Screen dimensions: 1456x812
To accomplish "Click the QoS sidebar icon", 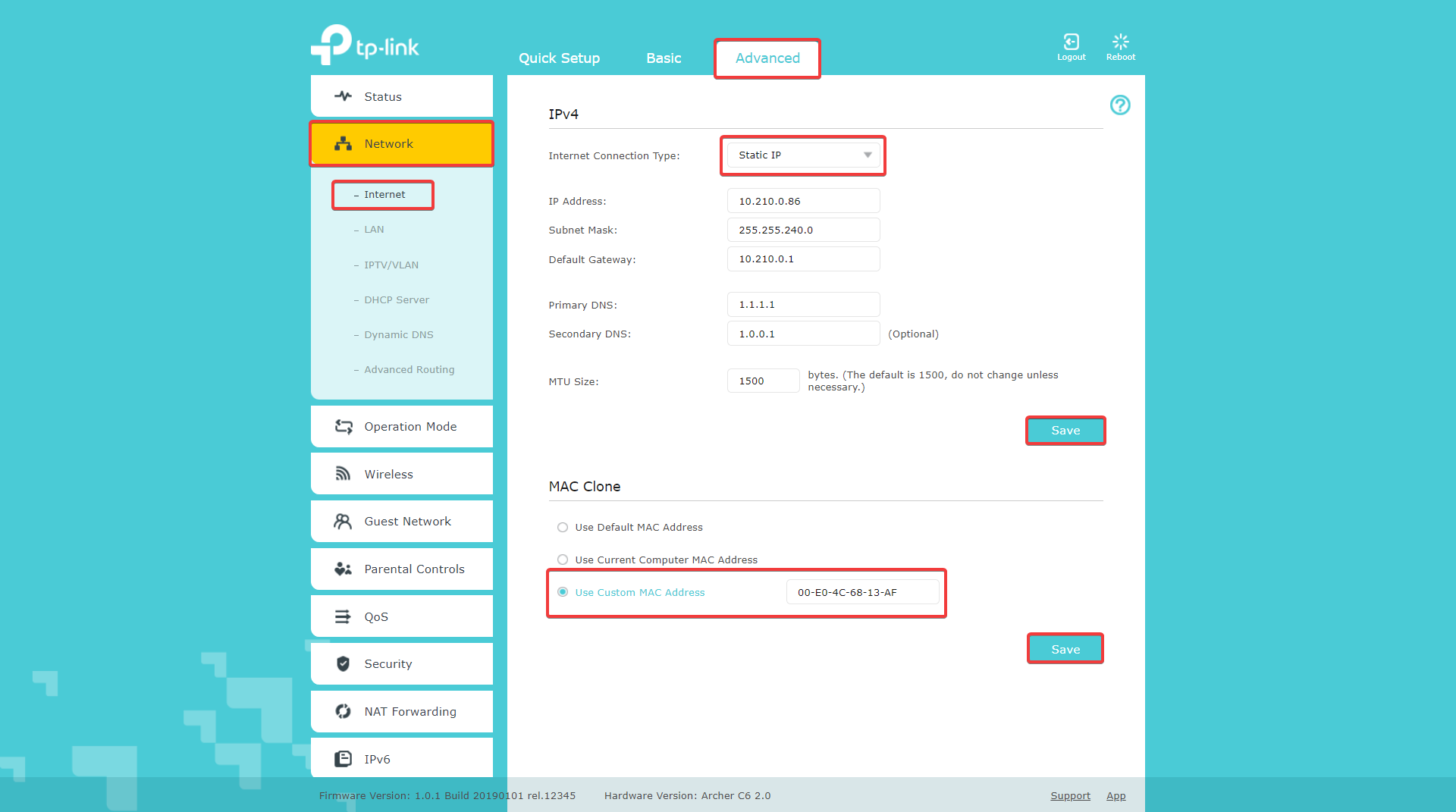I will [x=343, y=617].
